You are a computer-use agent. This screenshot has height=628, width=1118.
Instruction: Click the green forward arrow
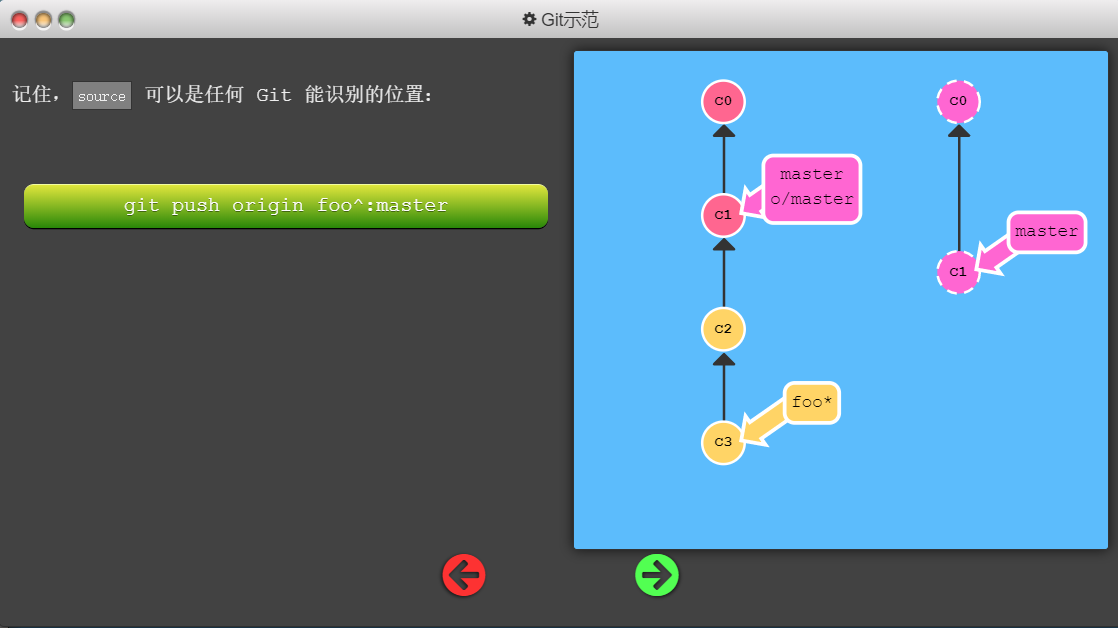tap(657, 575)
